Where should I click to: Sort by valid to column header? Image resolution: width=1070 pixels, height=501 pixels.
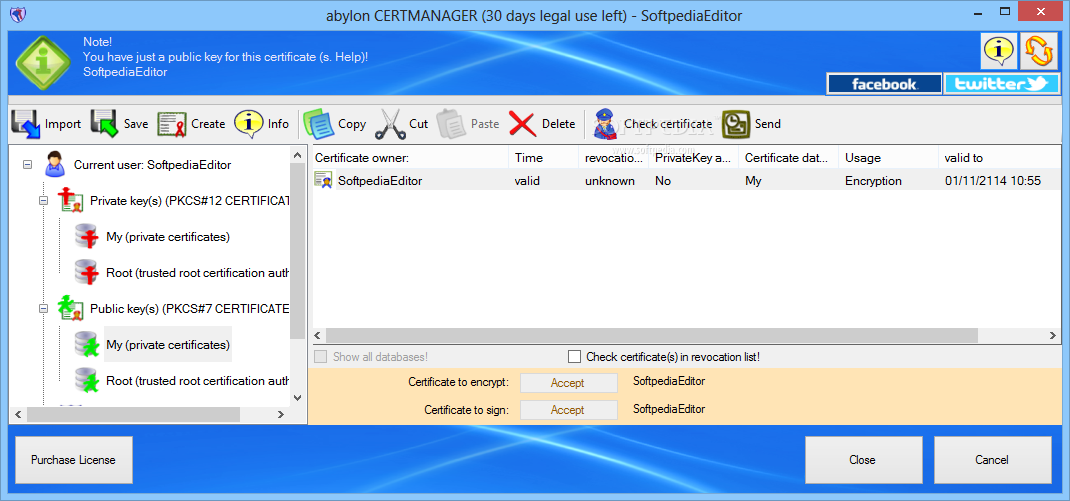pos(1000,158)
